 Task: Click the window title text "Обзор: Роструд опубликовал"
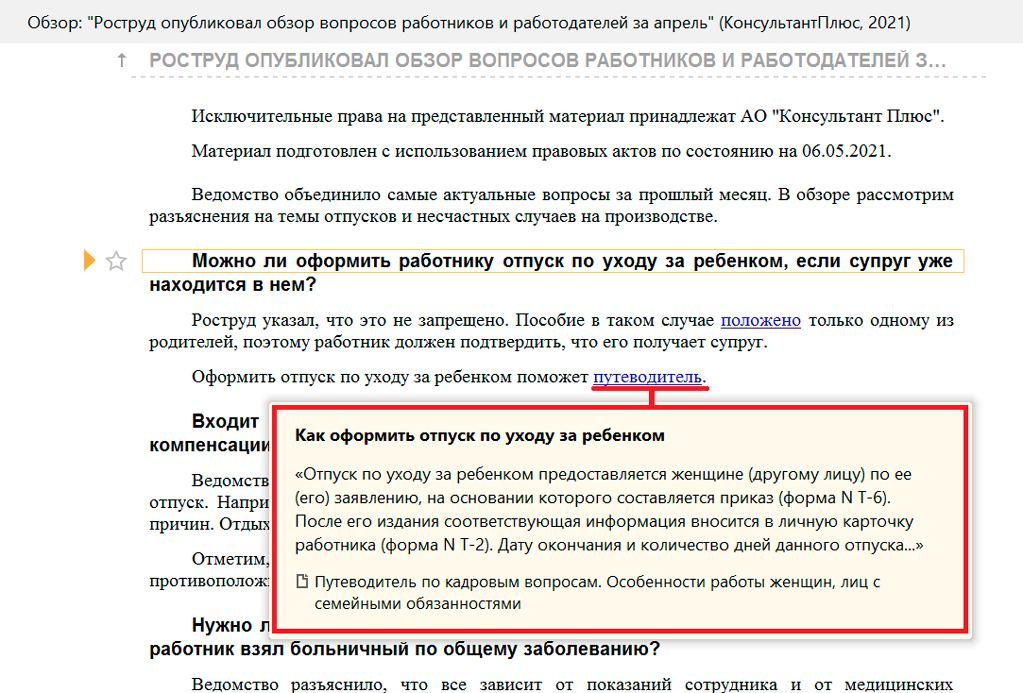click(x=468, y=21)
